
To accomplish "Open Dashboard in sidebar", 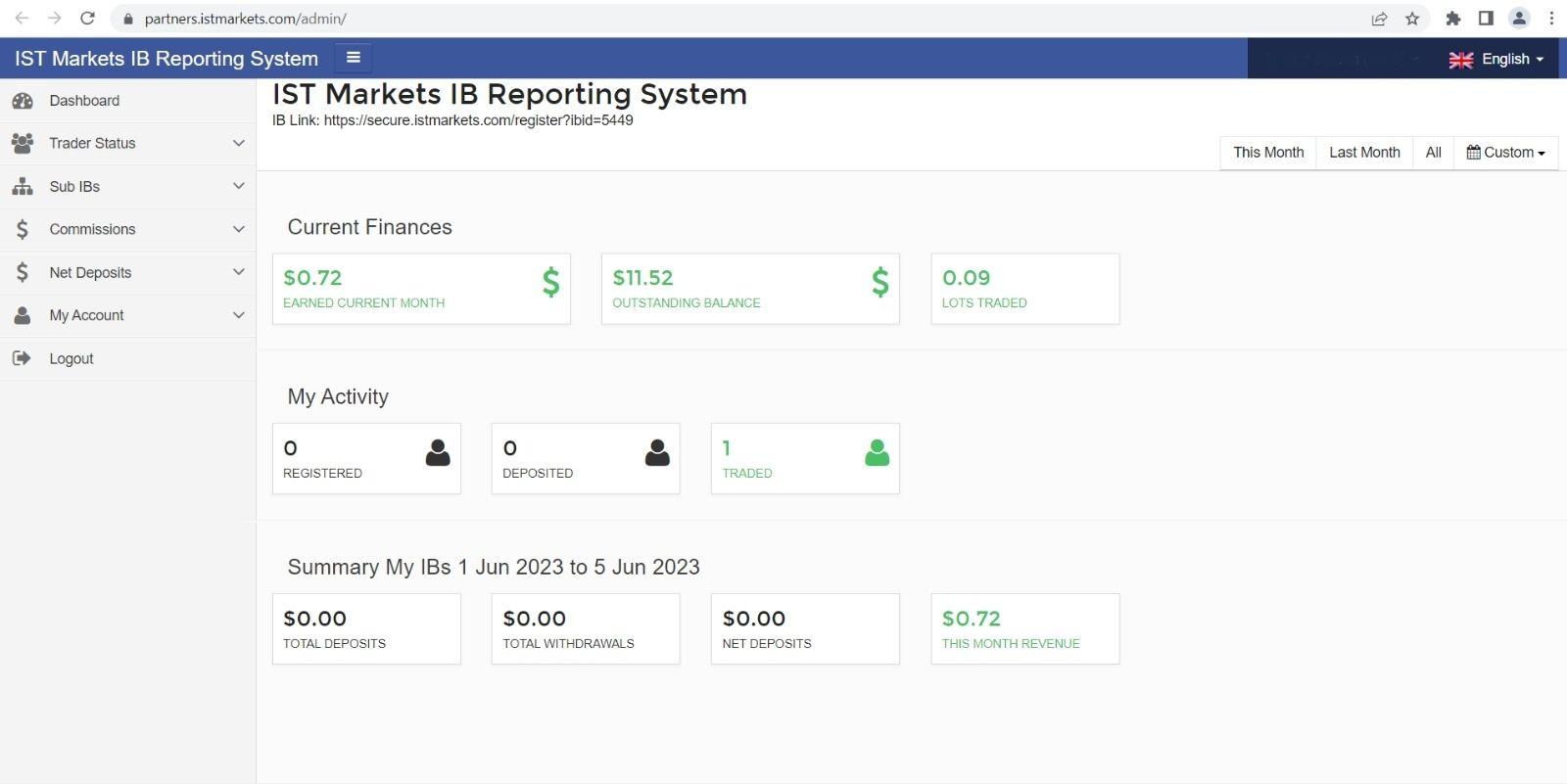I will click(x=127, y=101).
